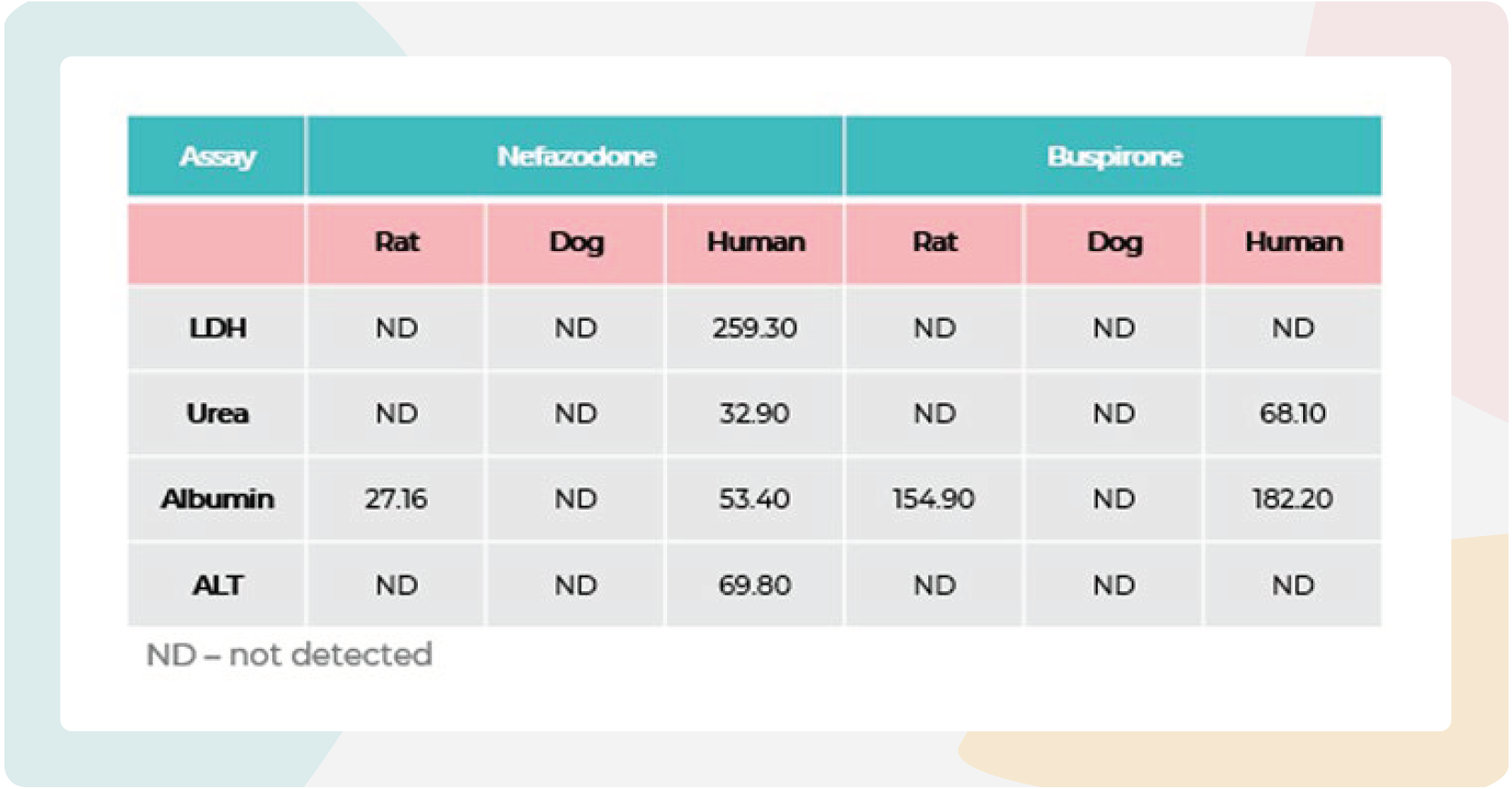The width and height of the screenshot is (1512, 789).
Task: Click the Urea row label
Action: pos(217,413)
